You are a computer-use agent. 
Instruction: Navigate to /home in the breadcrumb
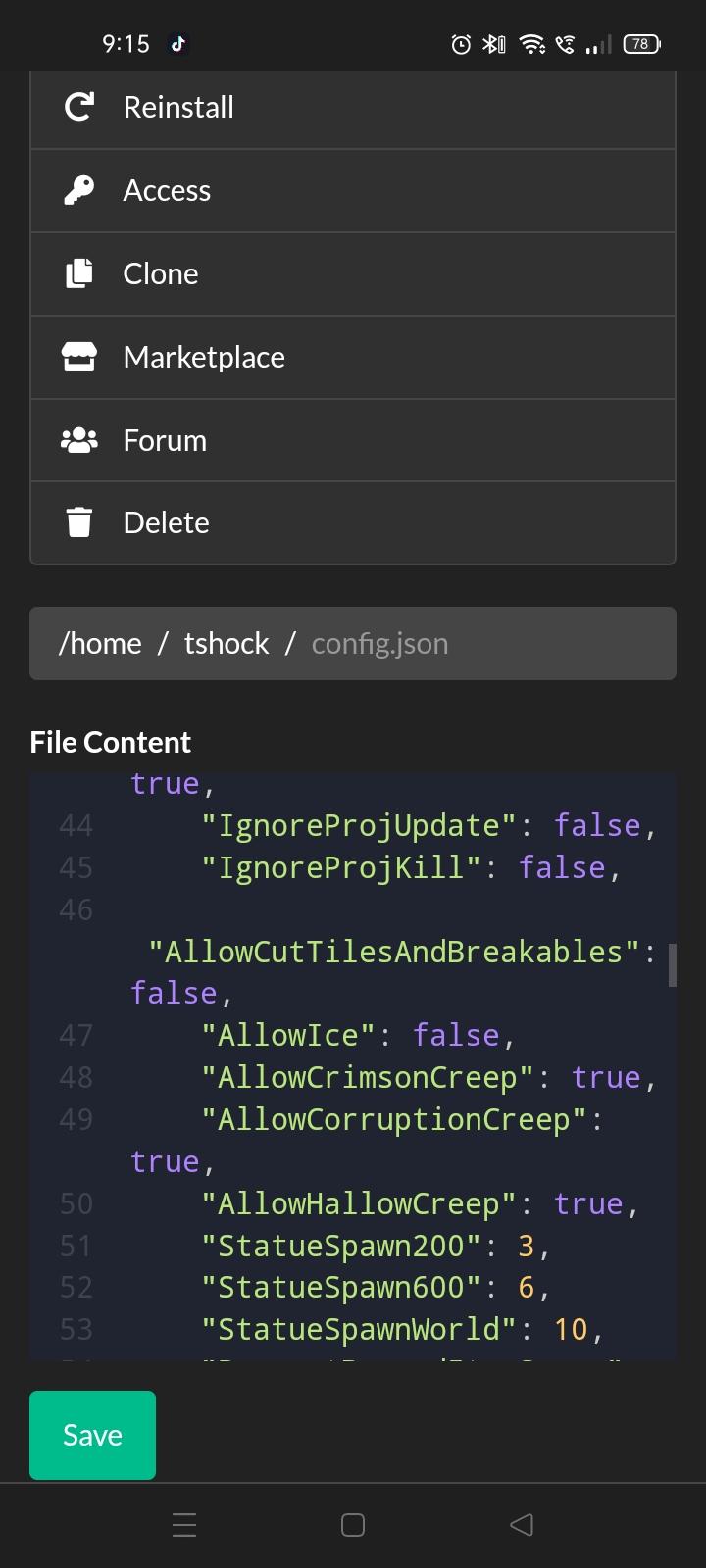pyautogui.click(x=100, y=644)
